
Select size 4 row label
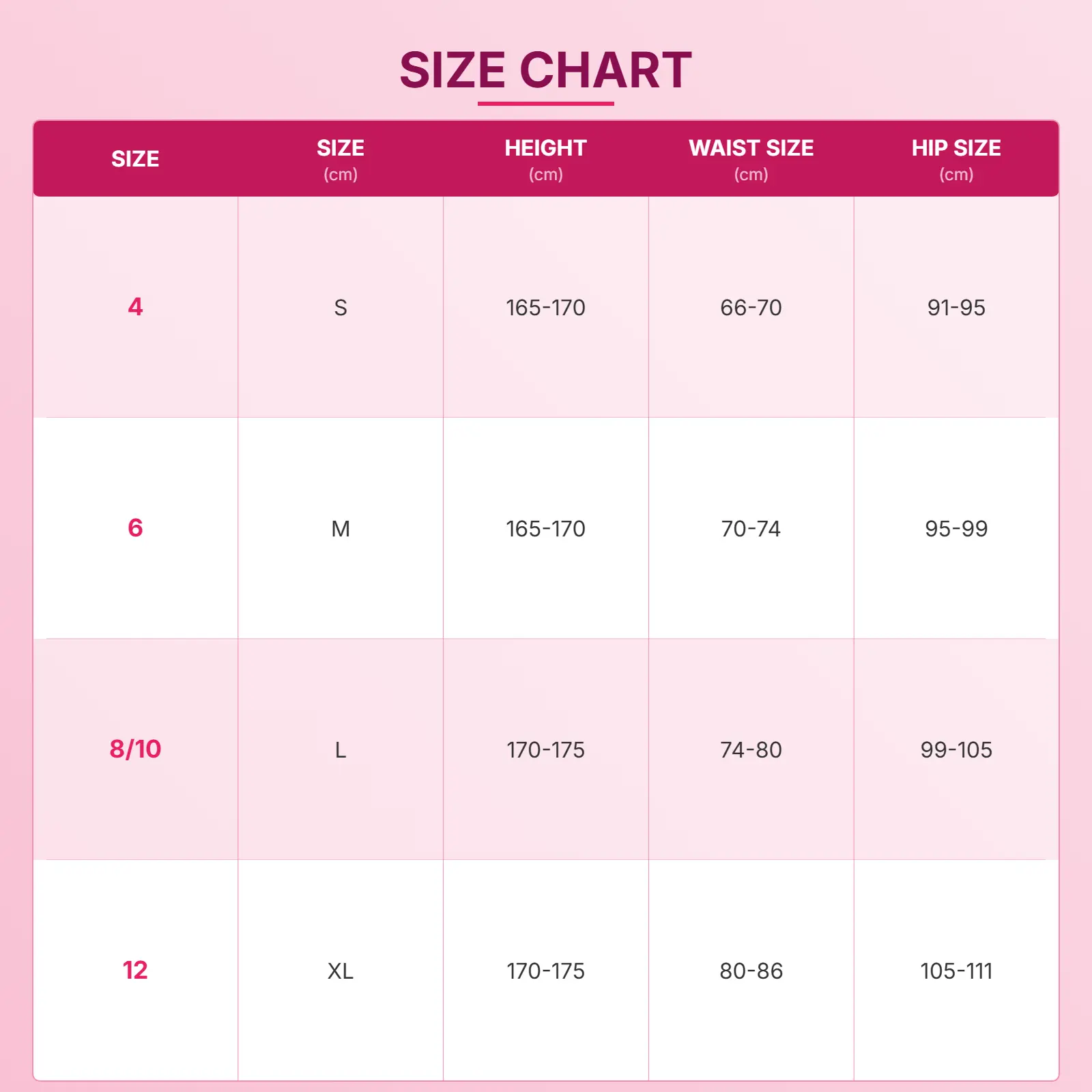(x=135, y=307)
